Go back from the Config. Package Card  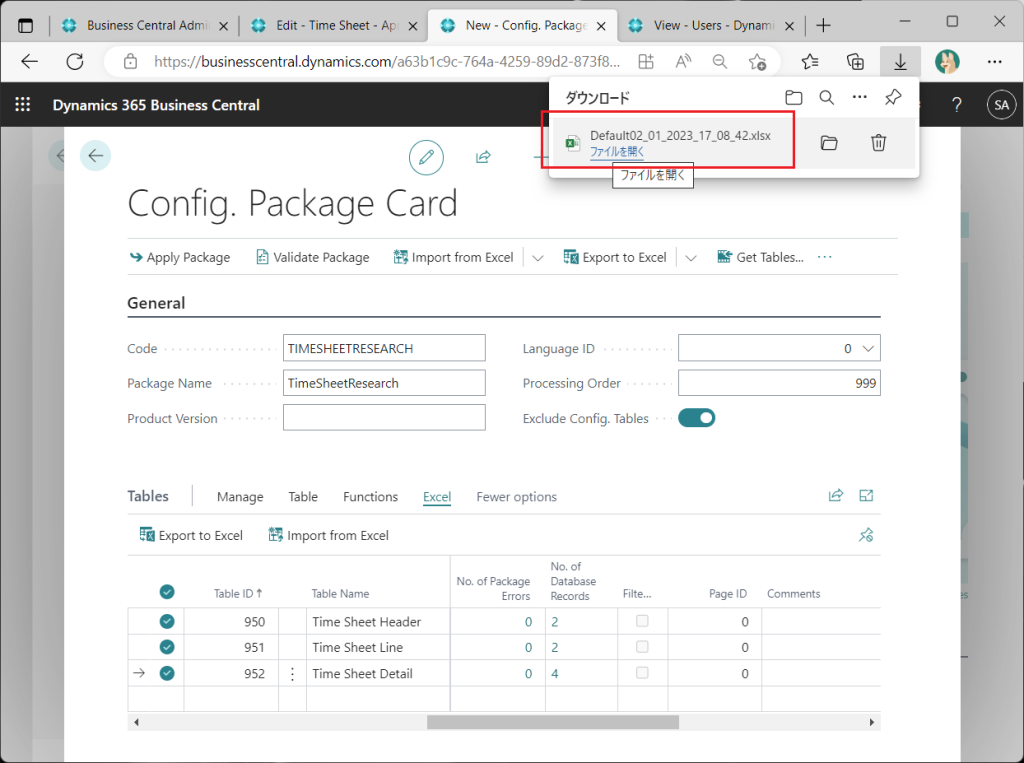pos(95,155)
